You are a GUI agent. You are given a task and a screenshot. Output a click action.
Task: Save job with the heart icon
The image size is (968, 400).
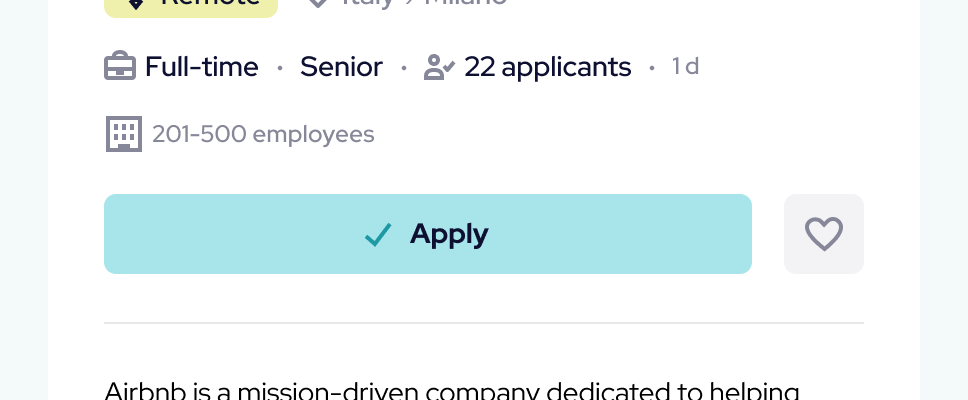(x=824, y=234)
